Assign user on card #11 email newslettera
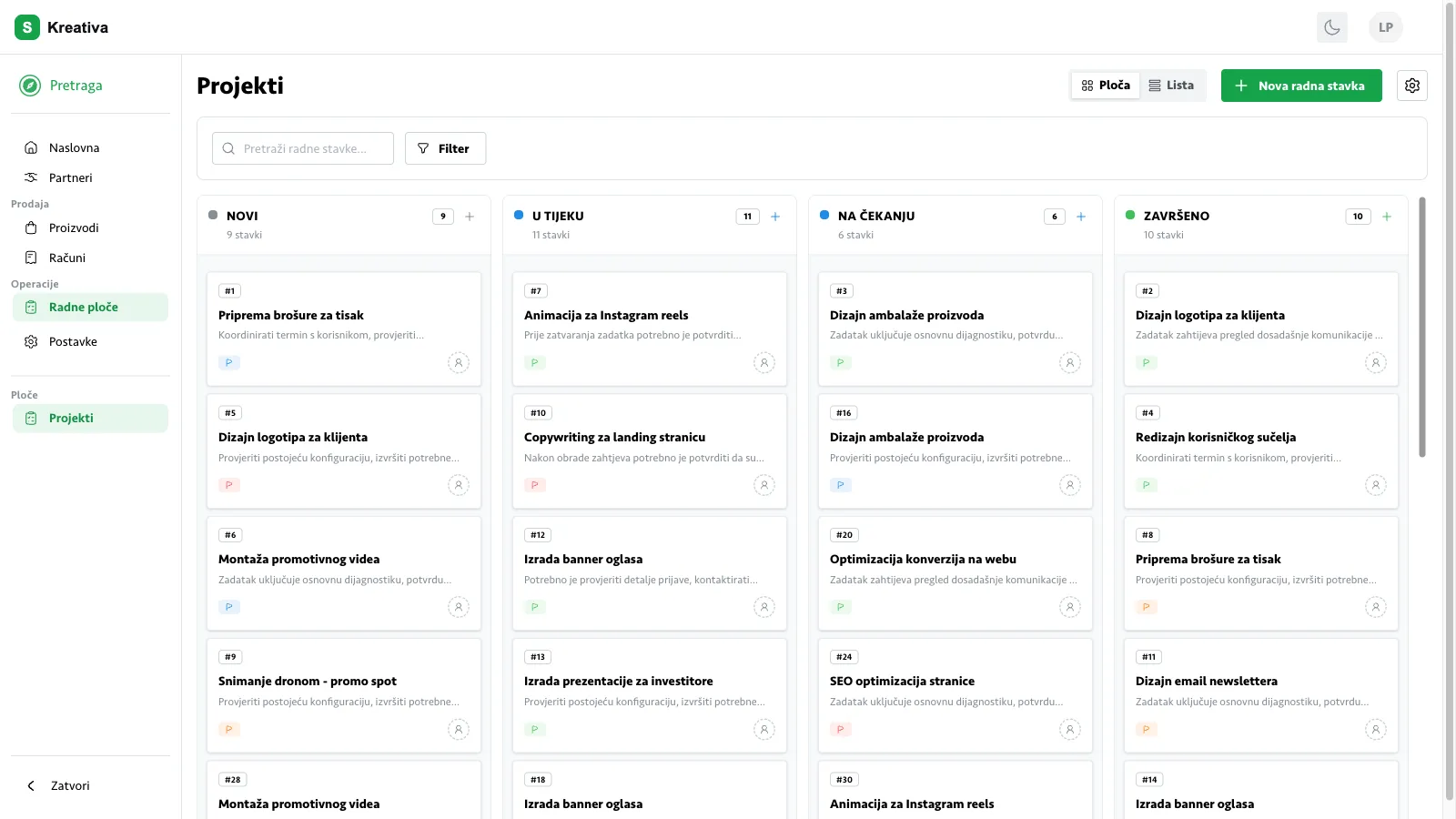 pyautogui.click(x=1376, y=729)
